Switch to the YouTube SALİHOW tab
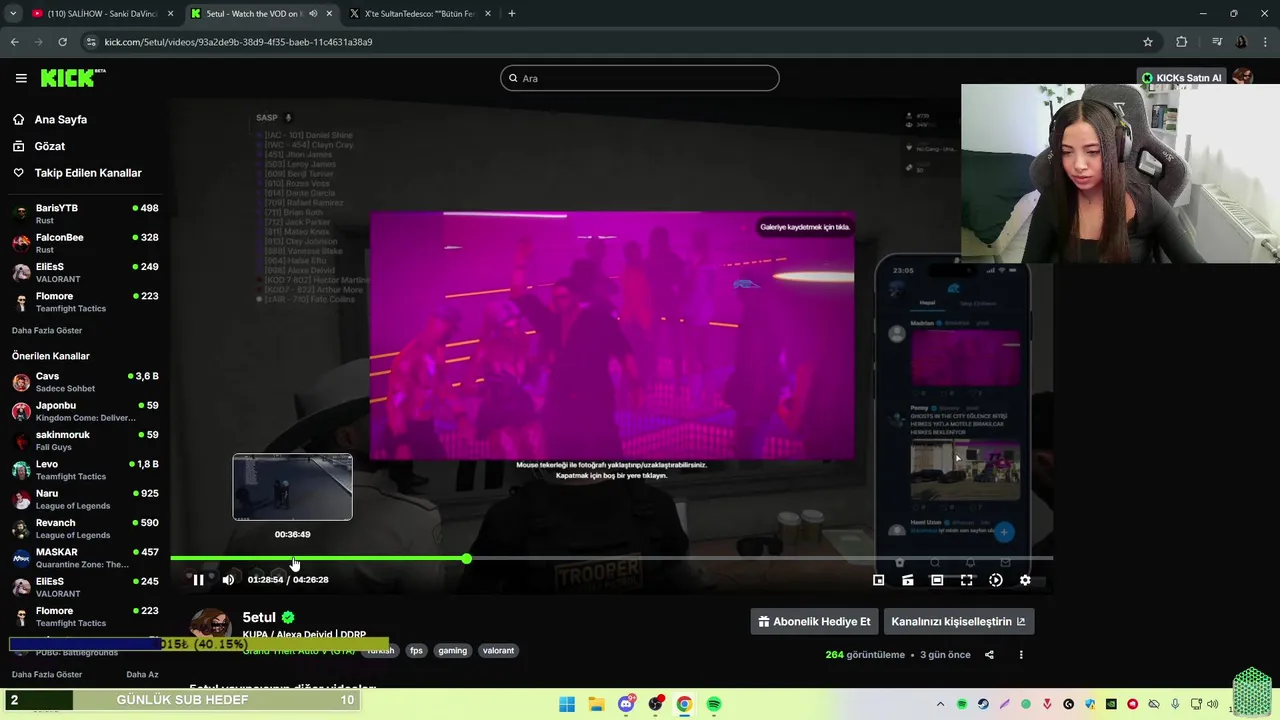The height and width of the screenshot is (720, 1280). [x=103, y=14]
